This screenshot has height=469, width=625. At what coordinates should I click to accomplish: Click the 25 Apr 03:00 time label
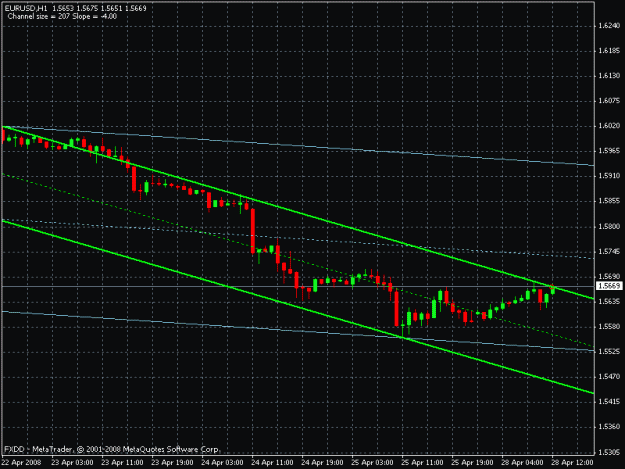point(372,463)
